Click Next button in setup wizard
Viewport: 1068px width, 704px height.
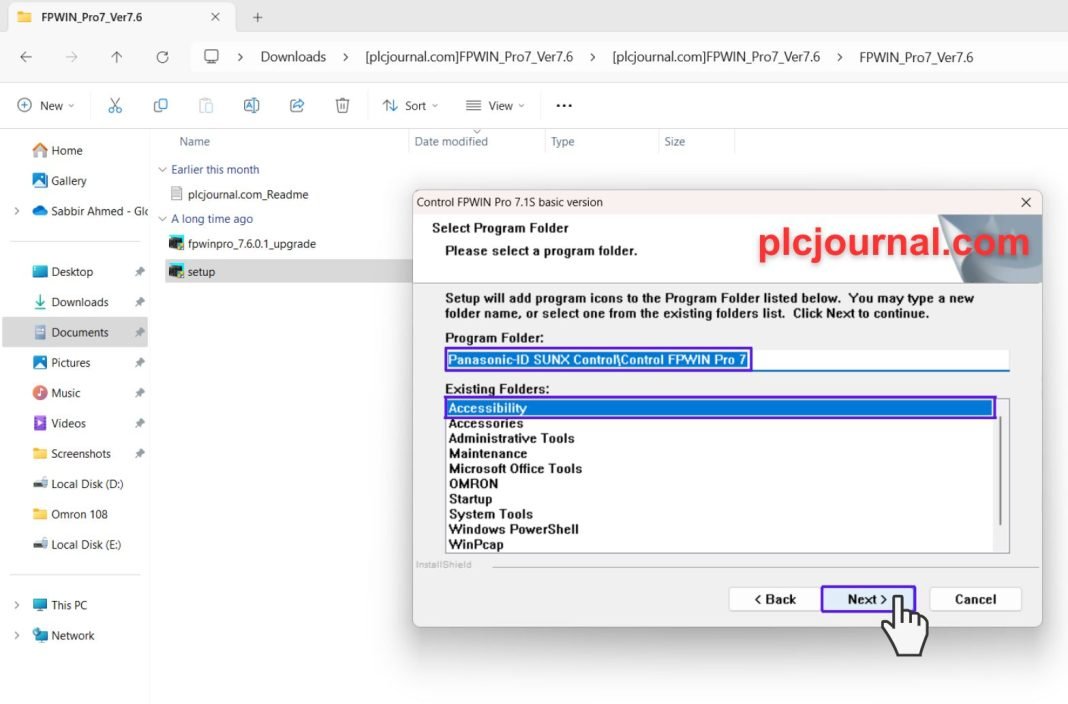tap(867, 599)
